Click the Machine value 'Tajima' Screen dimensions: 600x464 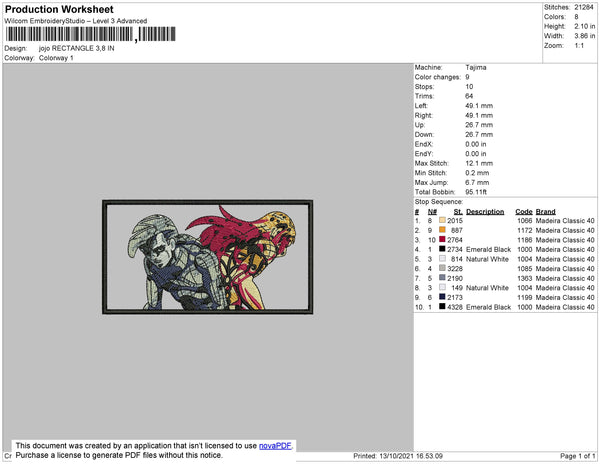476,67
